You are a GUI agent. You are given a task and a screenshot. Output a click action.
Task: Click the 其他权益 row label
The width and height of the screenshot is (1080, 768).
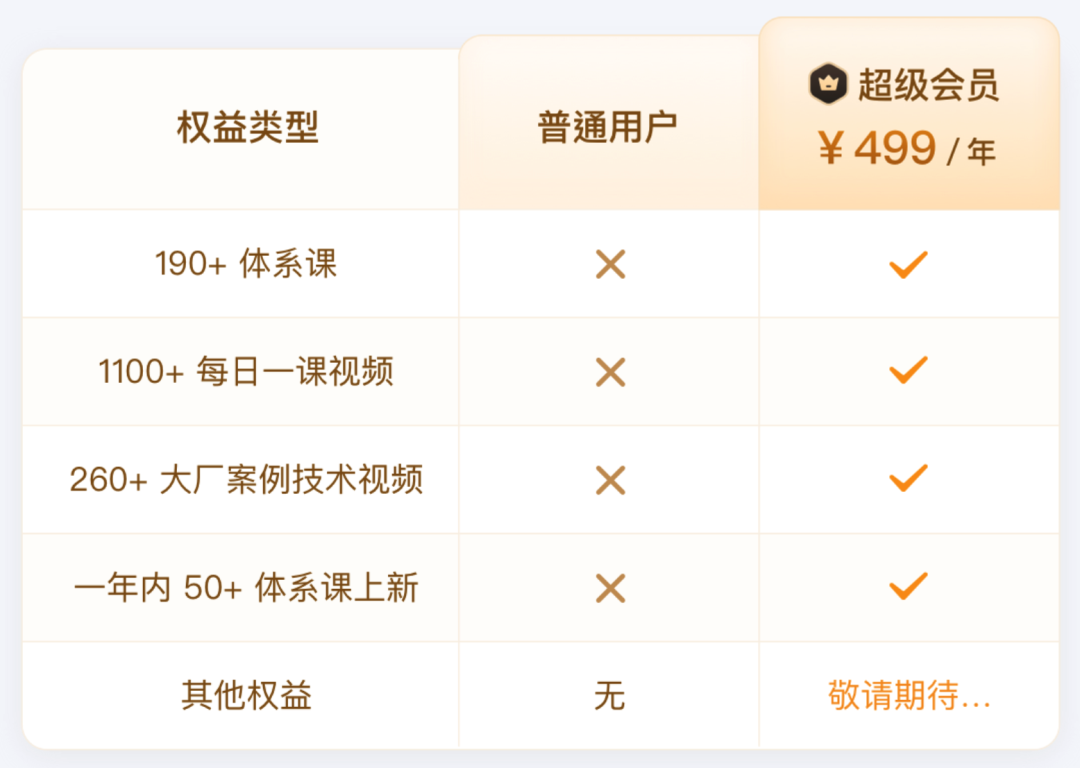[246, 696]
